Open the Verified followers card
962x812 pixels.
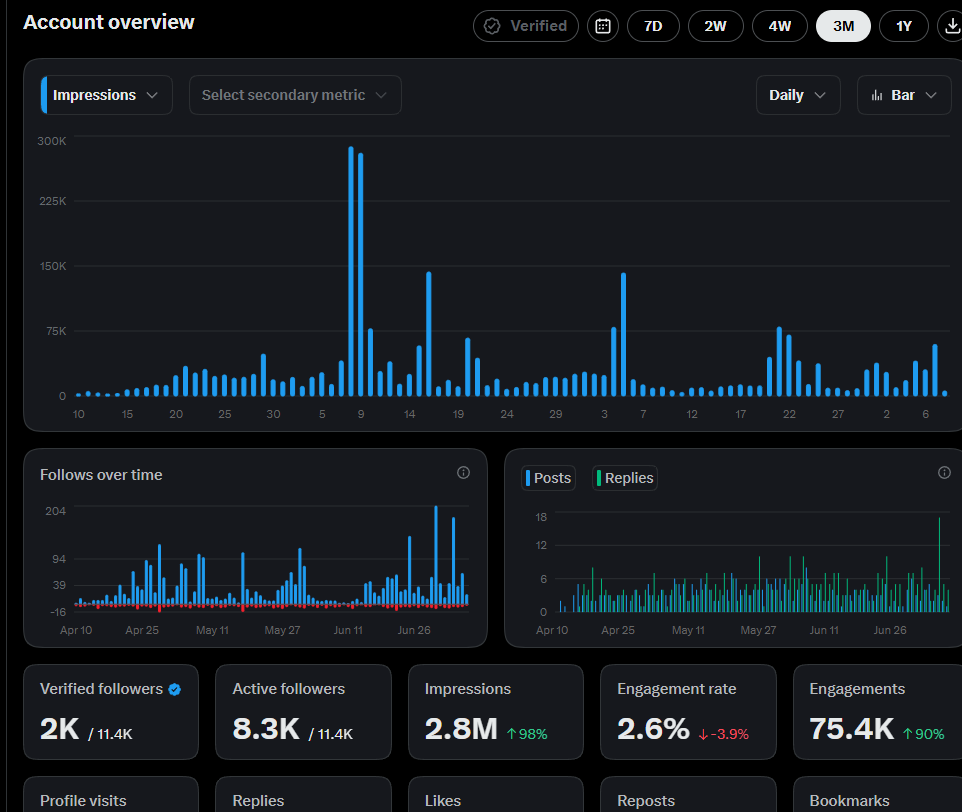[111, 711]
